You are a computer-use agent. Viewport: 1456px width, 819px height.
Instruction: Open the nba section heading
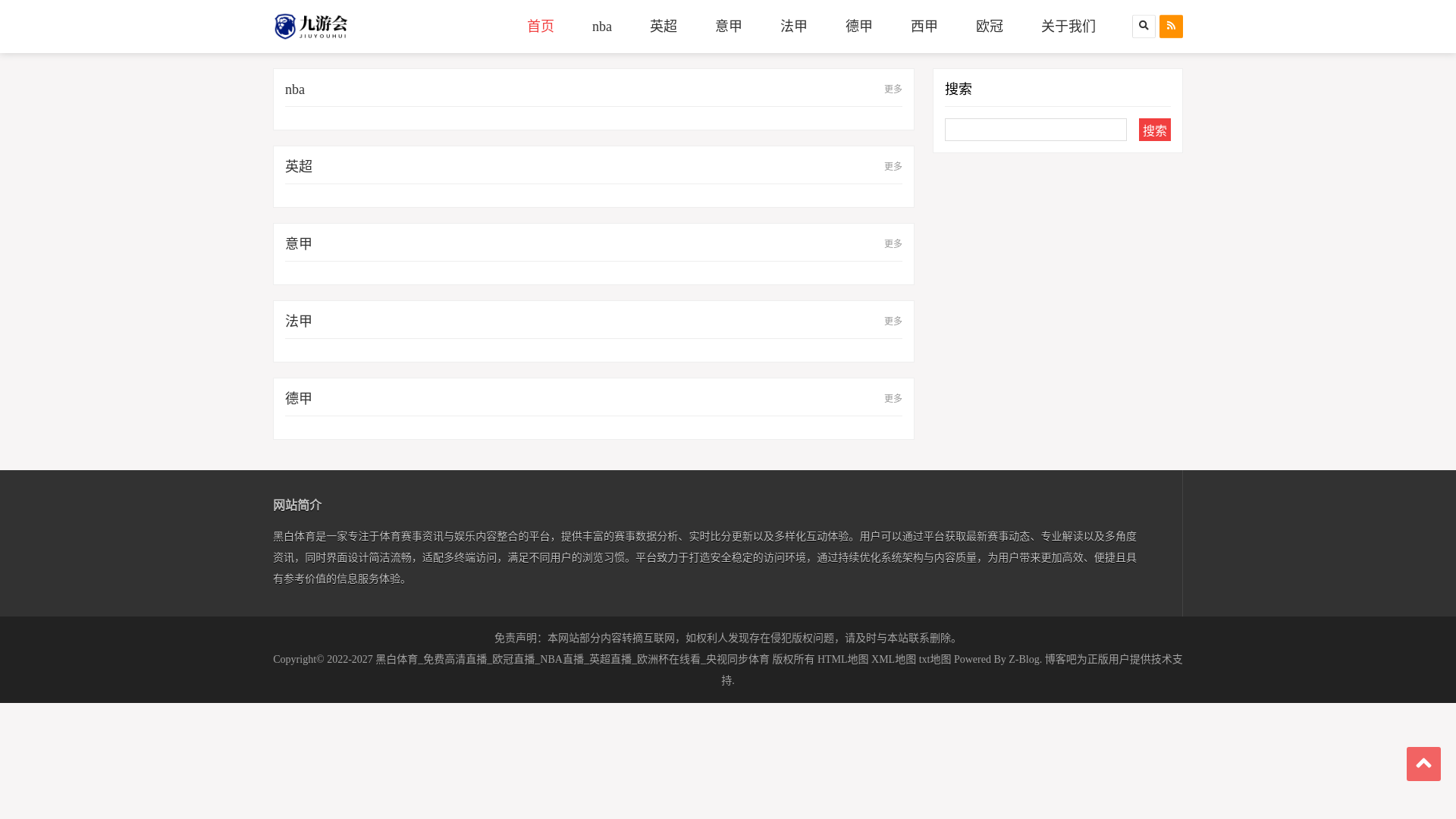(295, 89)
